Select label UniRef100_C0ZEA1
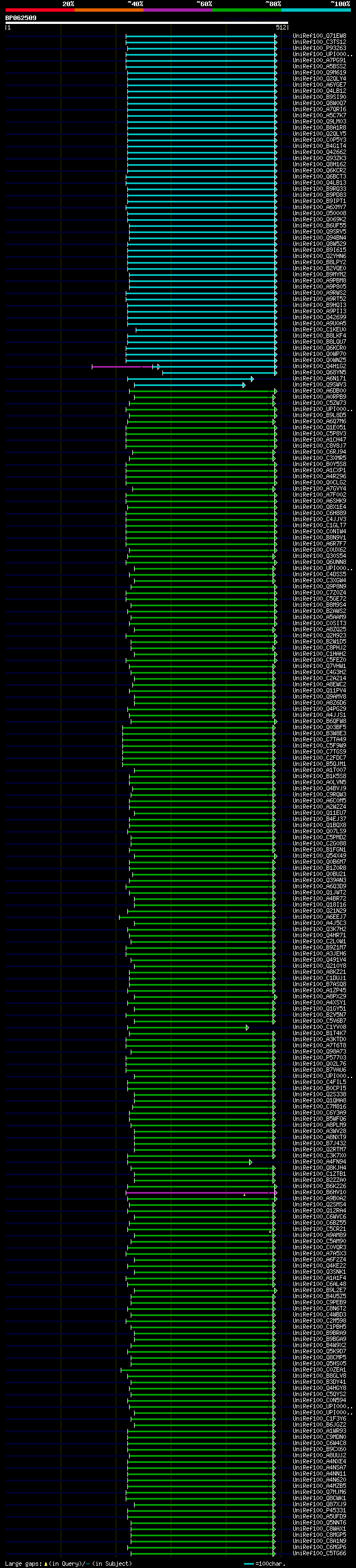This screenshot has height=1568, width=356. point(319,1370)
